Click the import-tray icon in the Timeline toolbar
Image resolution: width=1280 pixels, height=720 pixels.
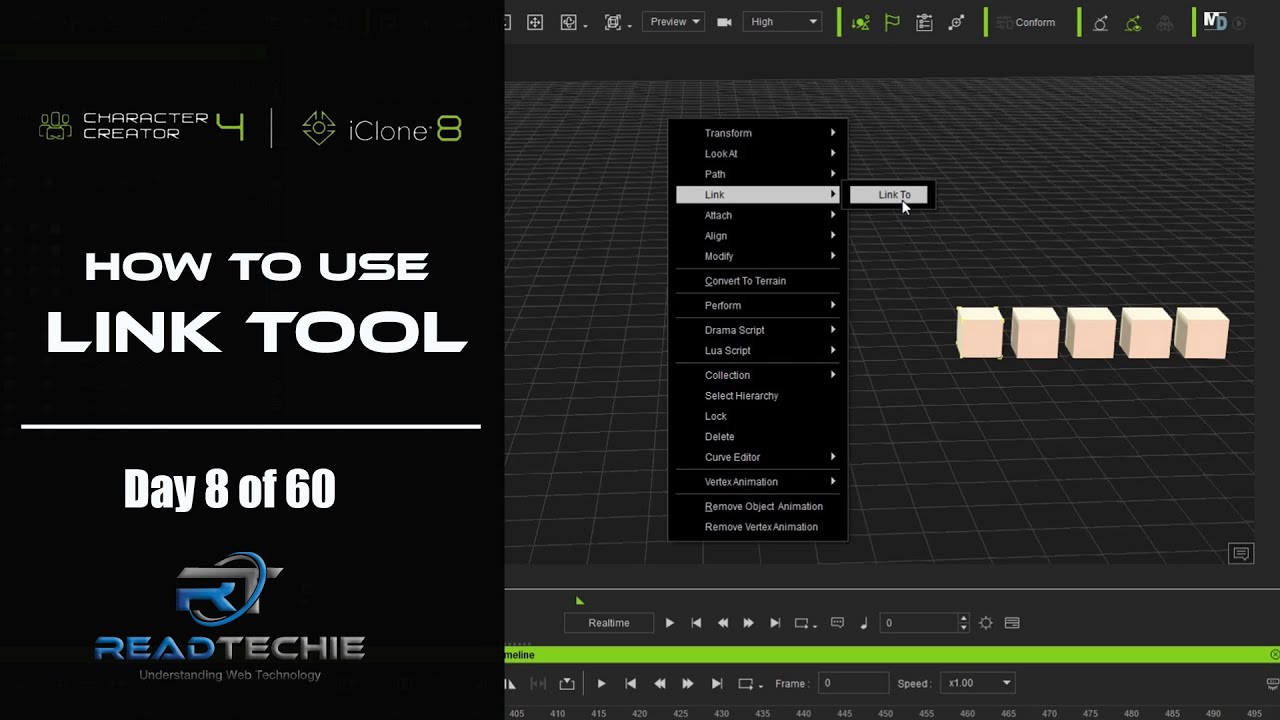567,683
